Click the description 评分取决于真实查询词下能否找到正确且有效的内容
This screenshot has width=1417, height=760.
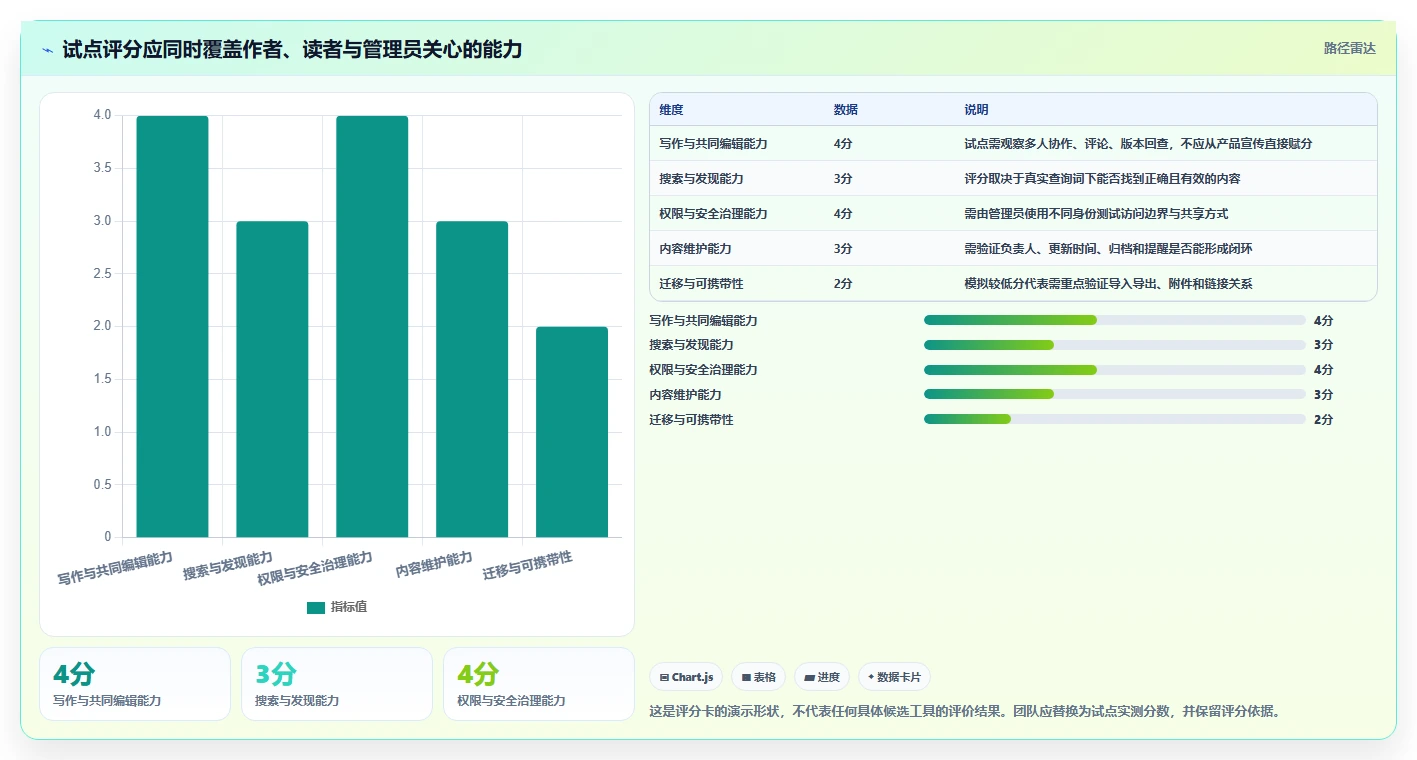[1102, 179]
